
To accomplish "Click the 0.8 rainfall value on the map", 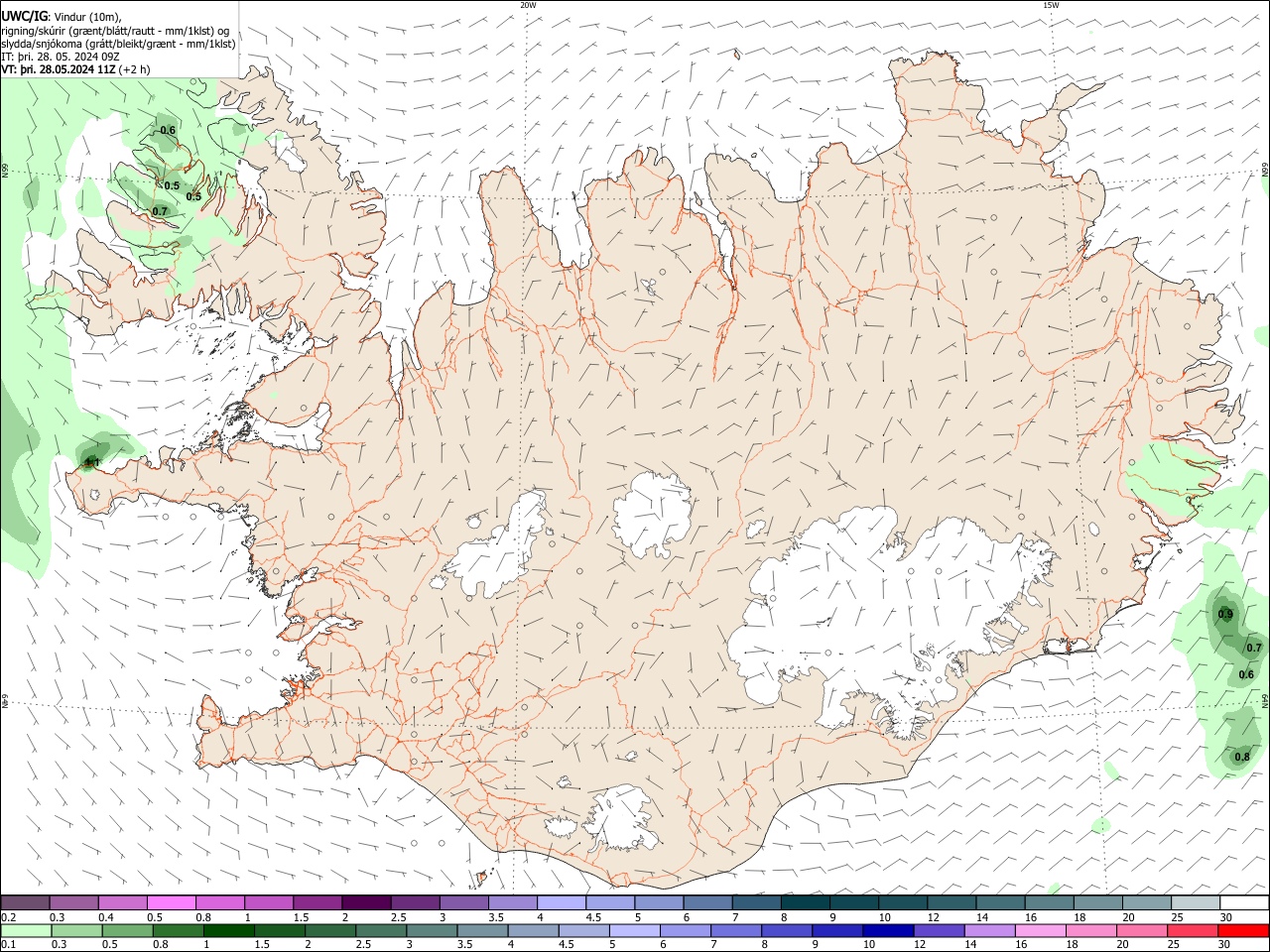I will coord(1241,758).
